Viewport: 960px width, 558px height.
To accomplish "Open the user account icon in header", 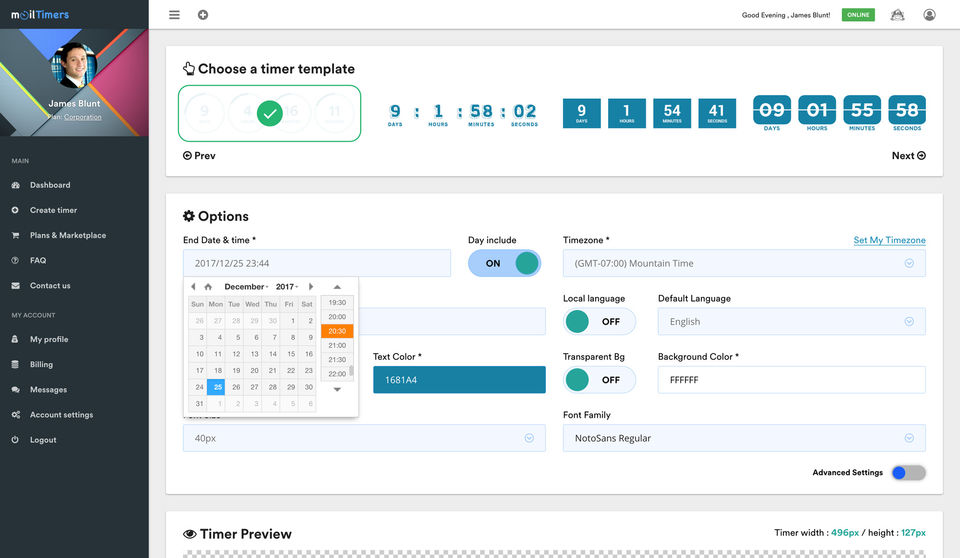I will tap(929, 15).
